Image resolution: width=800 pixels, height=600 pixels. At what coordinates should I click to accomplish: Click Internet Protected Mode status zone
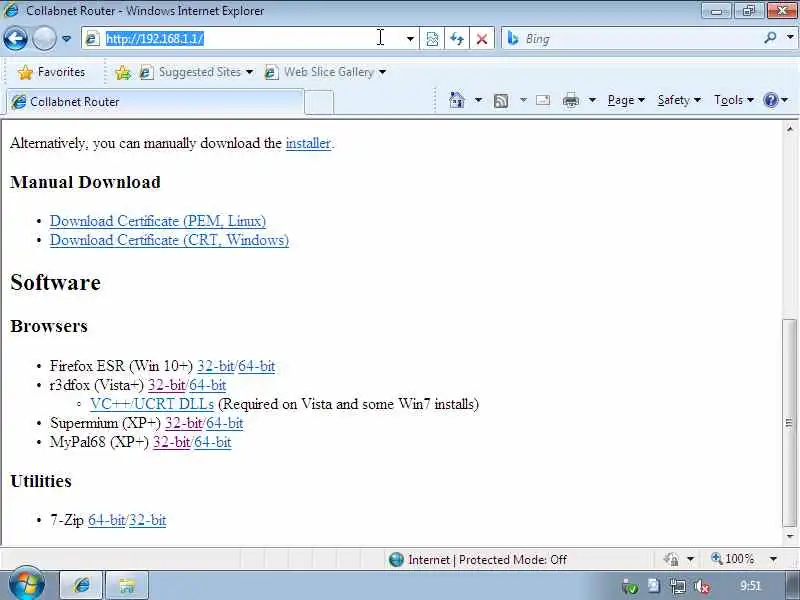(478, 560)
